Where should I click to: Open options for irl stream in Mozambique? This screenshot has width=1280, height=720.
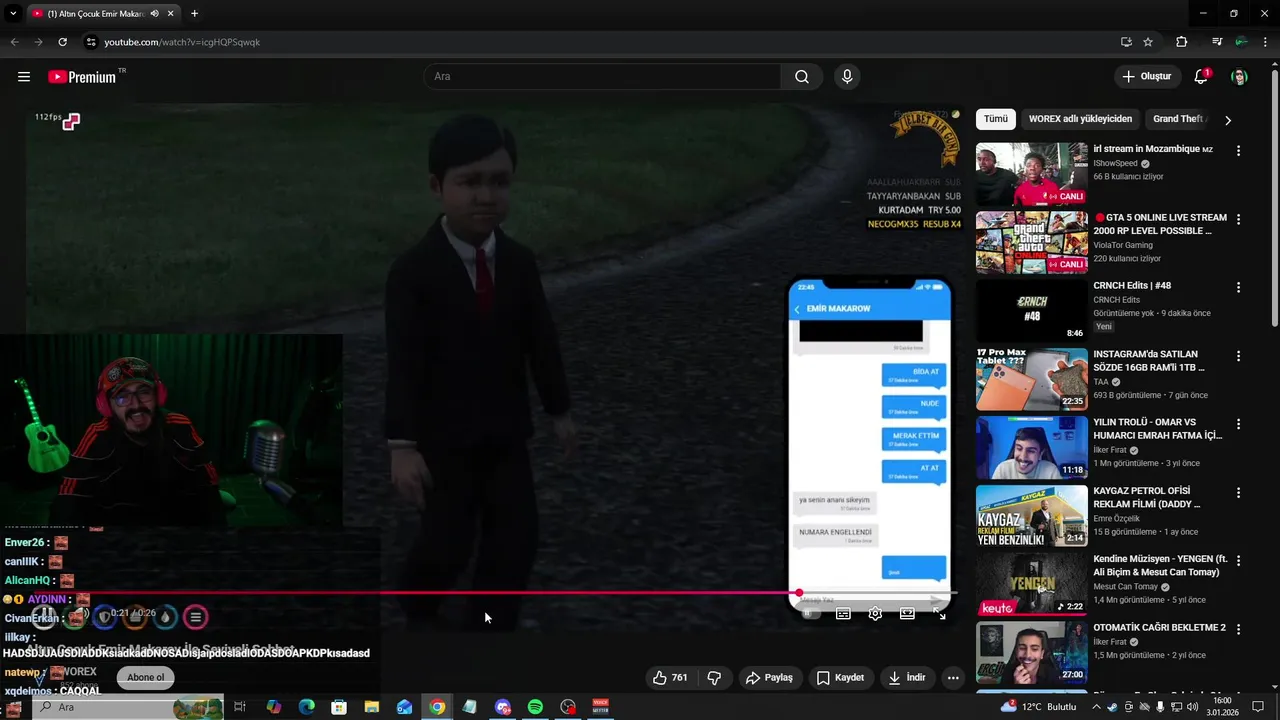pyautogui.click(x=1238, y=151)
